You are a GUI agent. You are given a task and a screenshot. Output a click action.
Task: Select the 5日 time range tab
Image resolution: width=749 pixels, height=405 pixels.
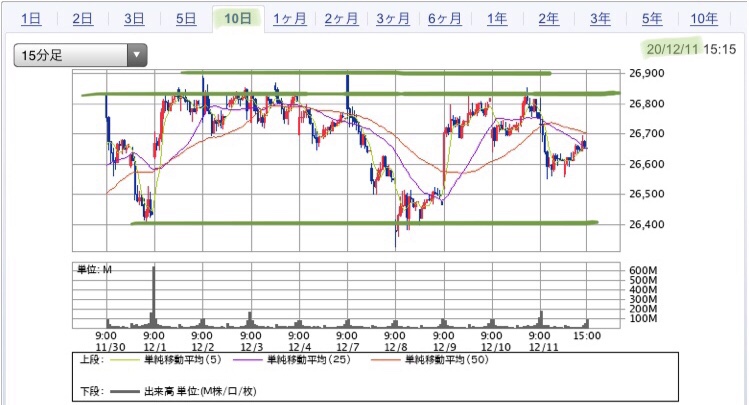click(x=186, y=19)
